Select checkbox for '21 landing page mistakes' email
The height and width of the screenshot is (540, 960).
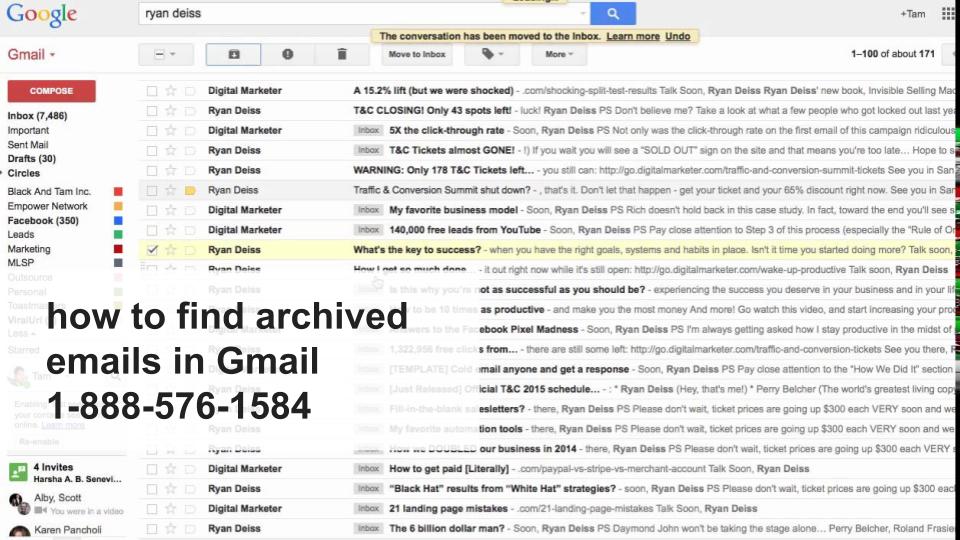(x=152, y=509)
